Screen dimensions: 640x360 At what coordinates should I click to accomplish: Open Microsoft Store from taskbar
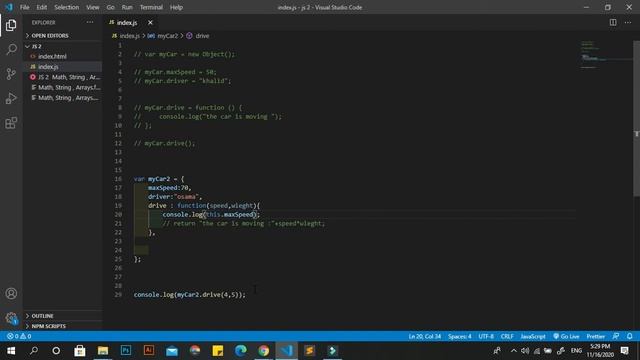(80, 351)
